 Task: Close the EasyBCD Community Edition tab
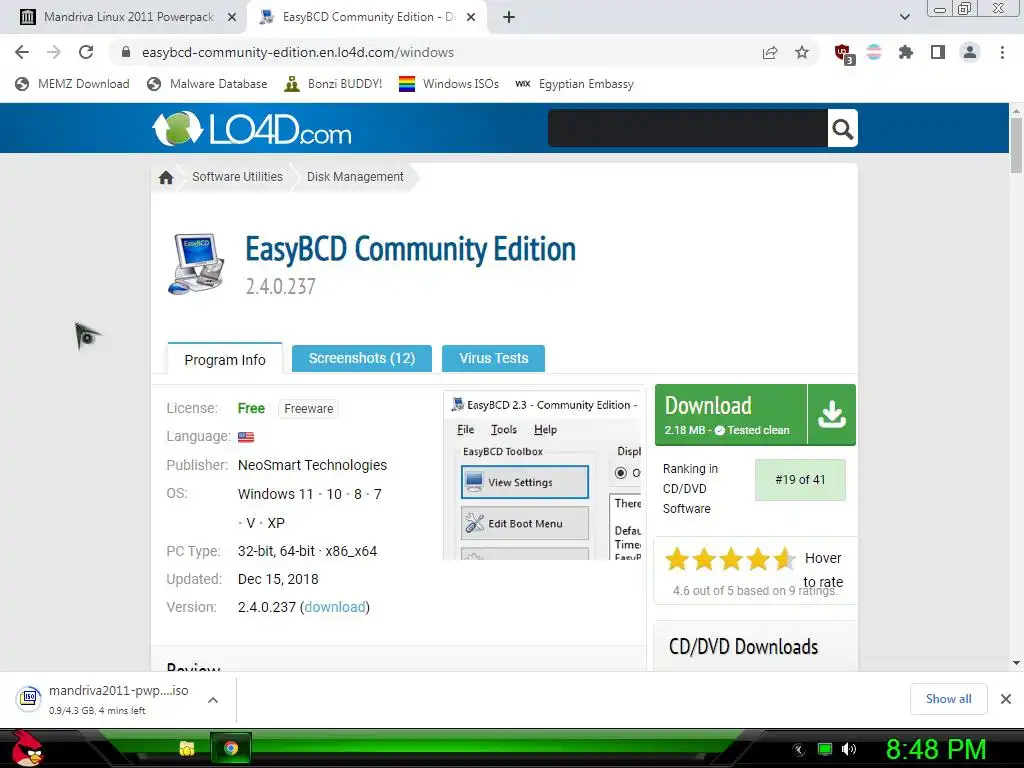[471, 18]
